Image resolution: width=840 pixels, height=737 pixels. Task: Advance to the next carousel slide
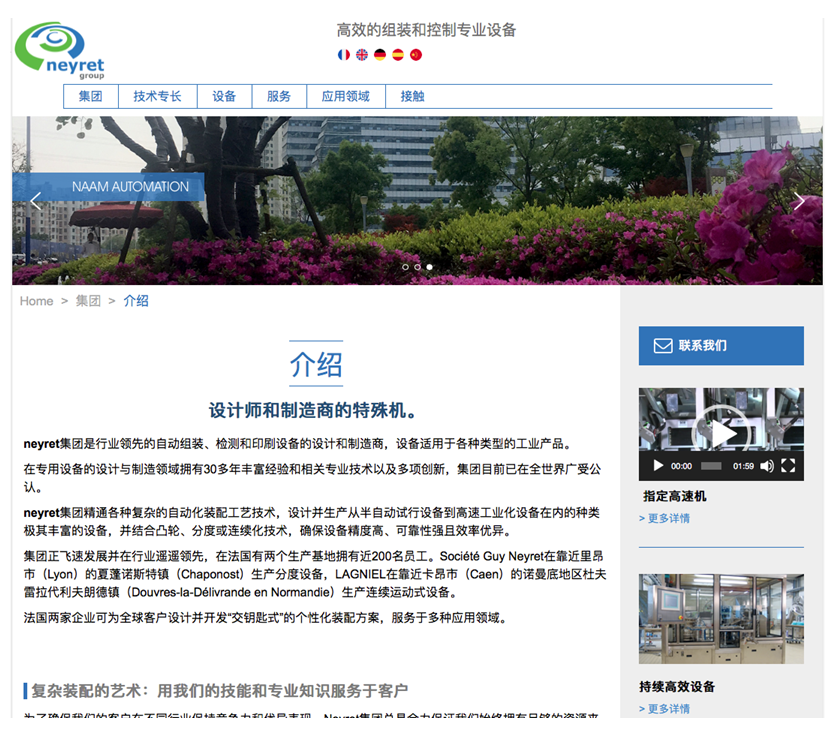(798, 201)
